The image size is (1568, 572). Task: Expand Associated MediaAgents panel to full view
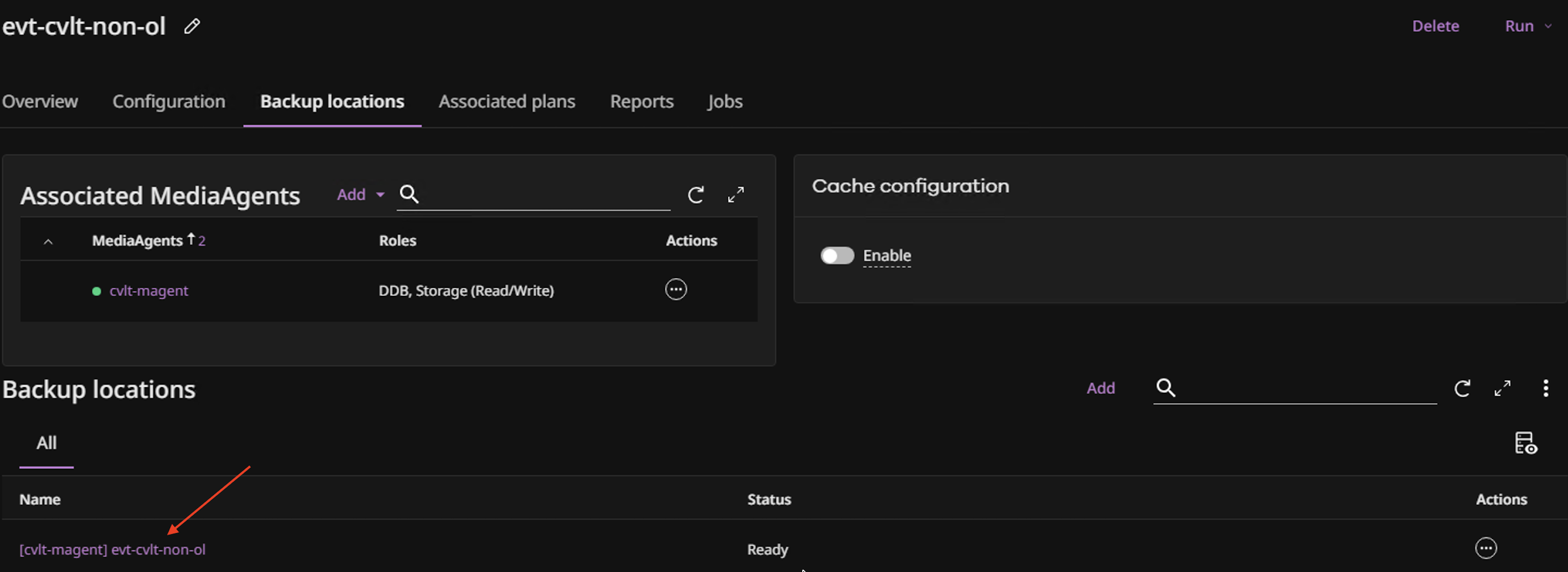(736, 195)
